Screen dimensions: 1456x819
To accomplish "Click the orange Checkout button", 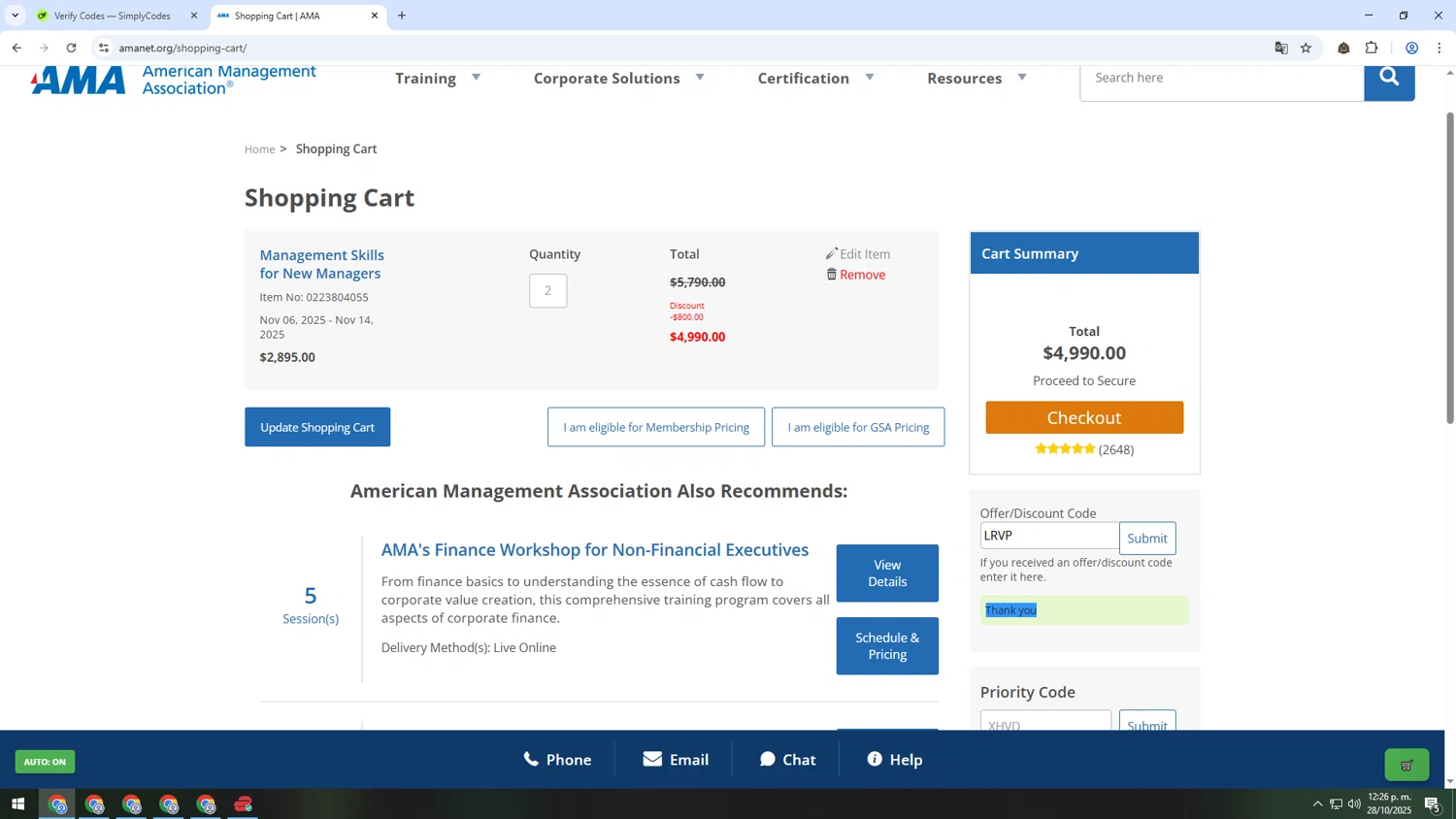I will click(x=1084, y=417).
